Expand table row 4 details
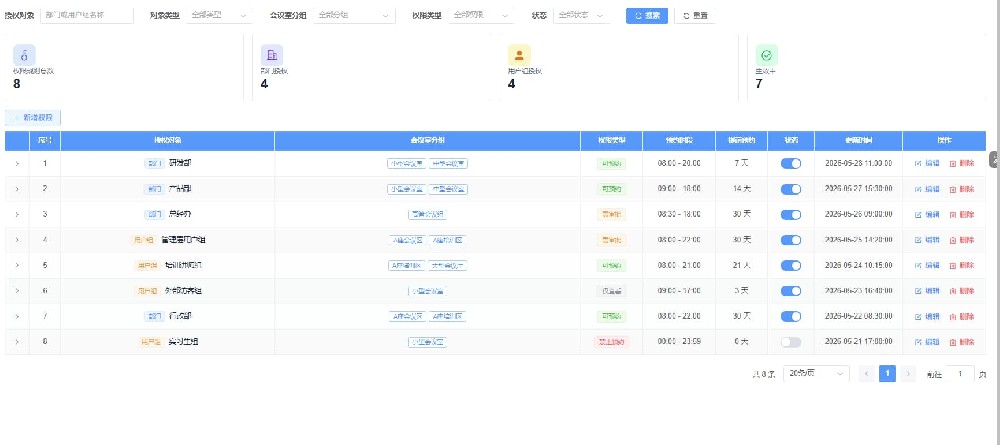The height and width of the screenshot is (445, 1000). [x=17, y=240]
